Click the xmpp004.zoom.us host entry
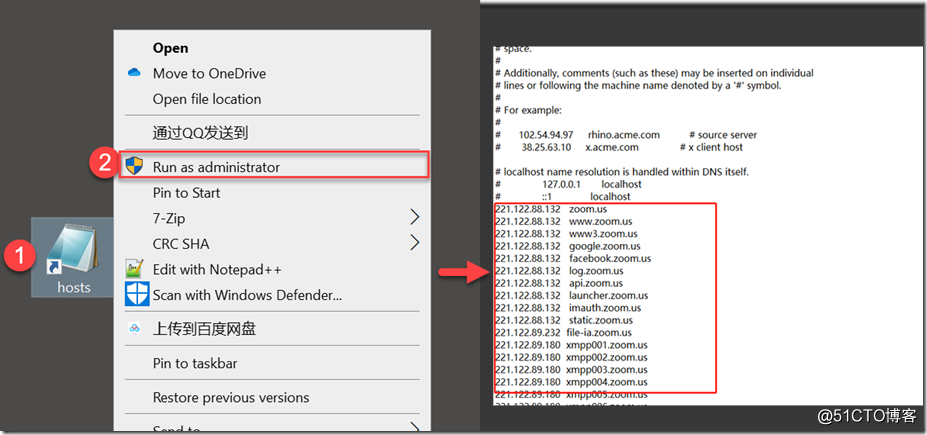Viewport: 927px width, 435px height. pyautogui.click(x=571, y=382)
